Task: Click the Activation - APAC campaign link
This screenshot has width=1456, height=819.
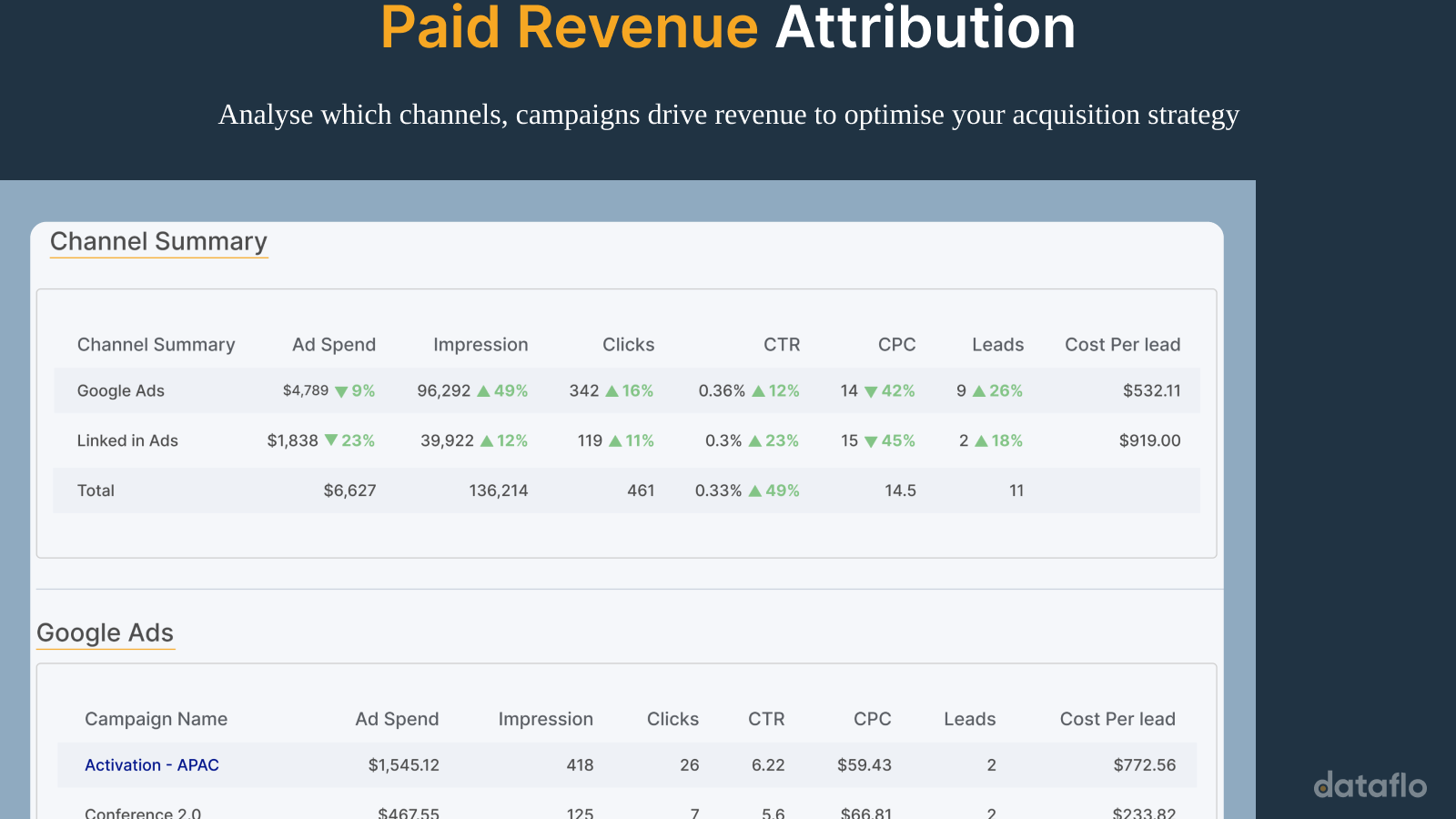Action: pos(152,765)
